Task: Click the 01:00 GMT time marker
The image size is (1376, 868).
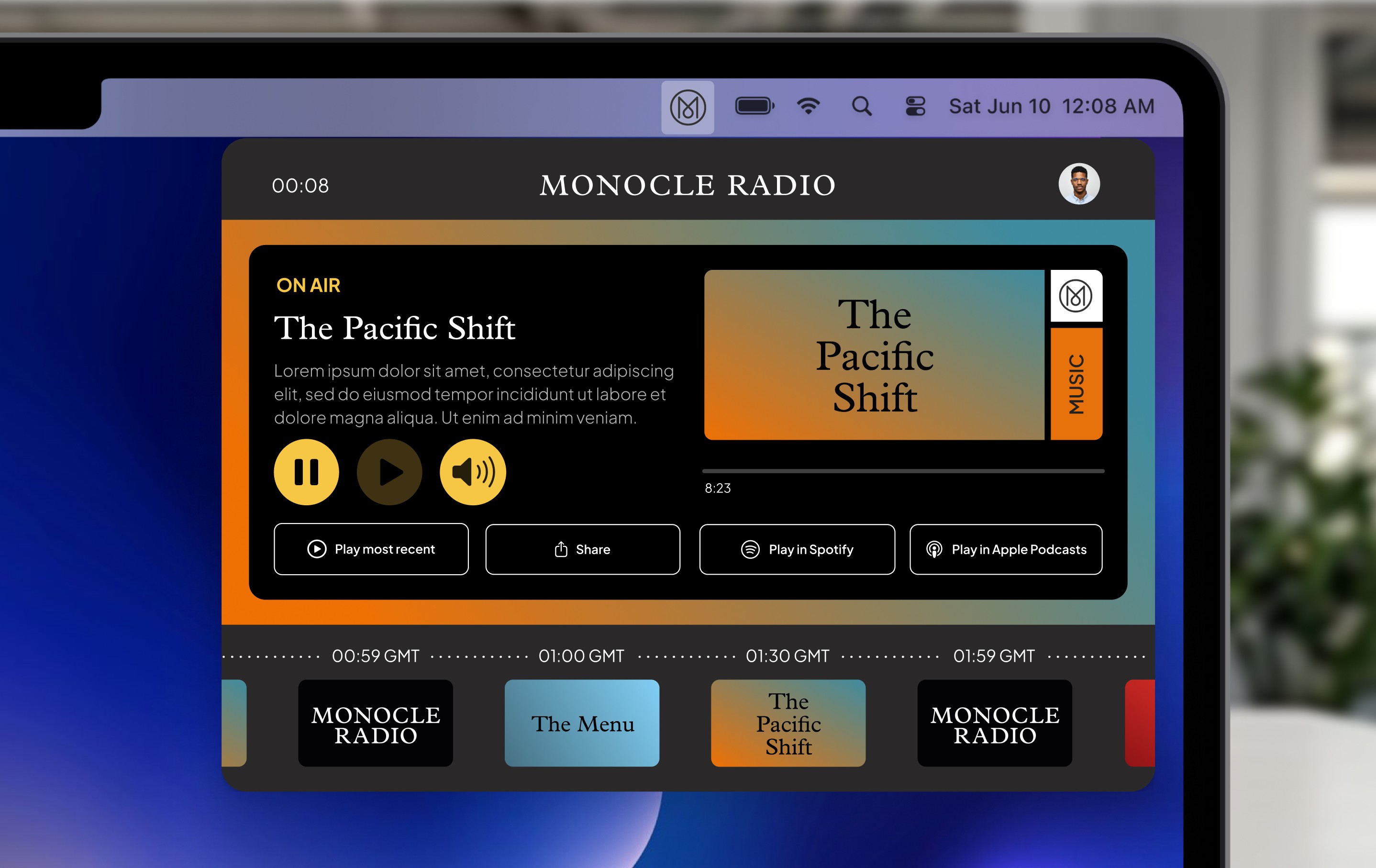Action: [x=581, y=656]
